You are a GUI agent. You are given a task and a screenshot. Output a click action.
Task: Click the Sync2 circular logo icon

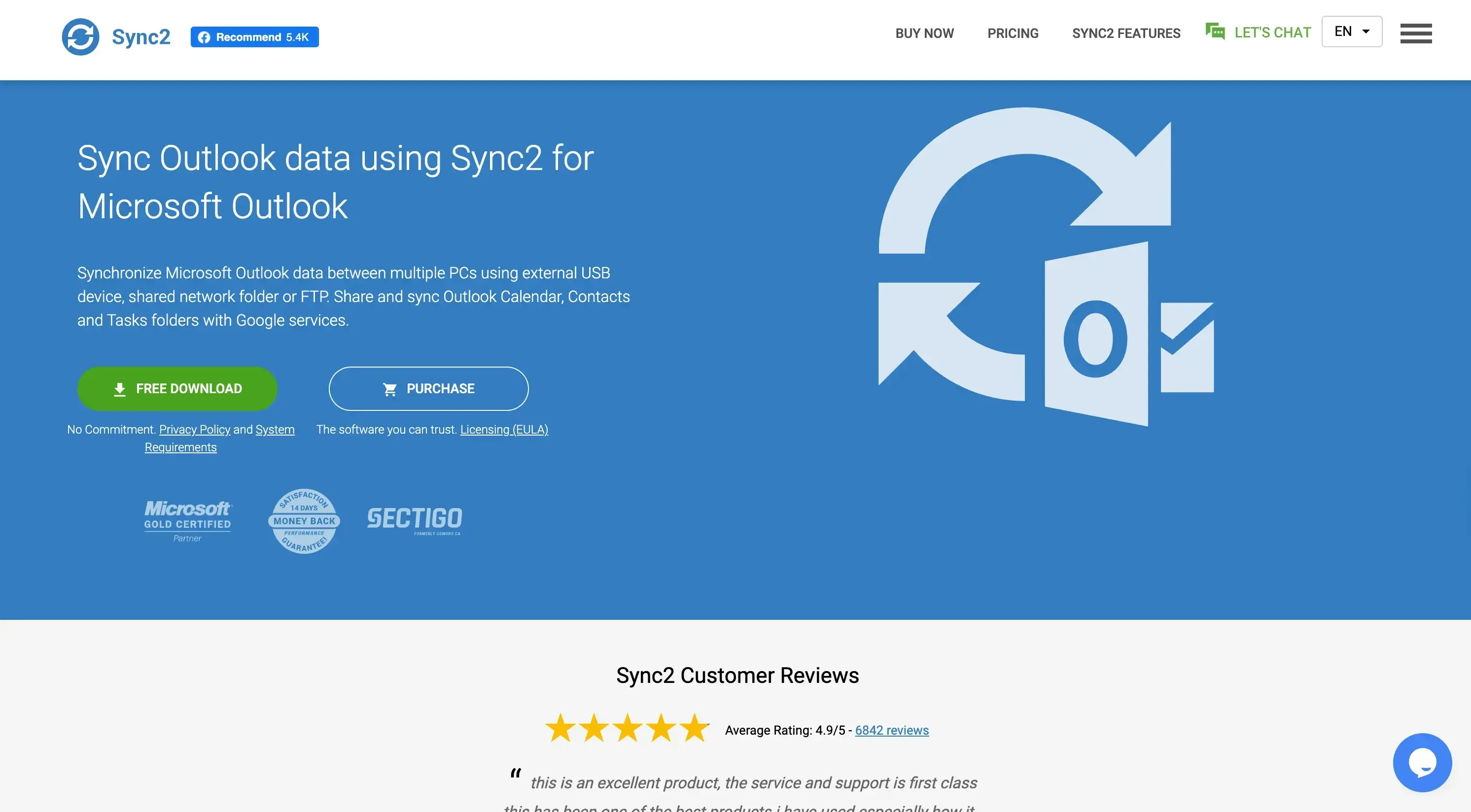[x=81, y=36]
